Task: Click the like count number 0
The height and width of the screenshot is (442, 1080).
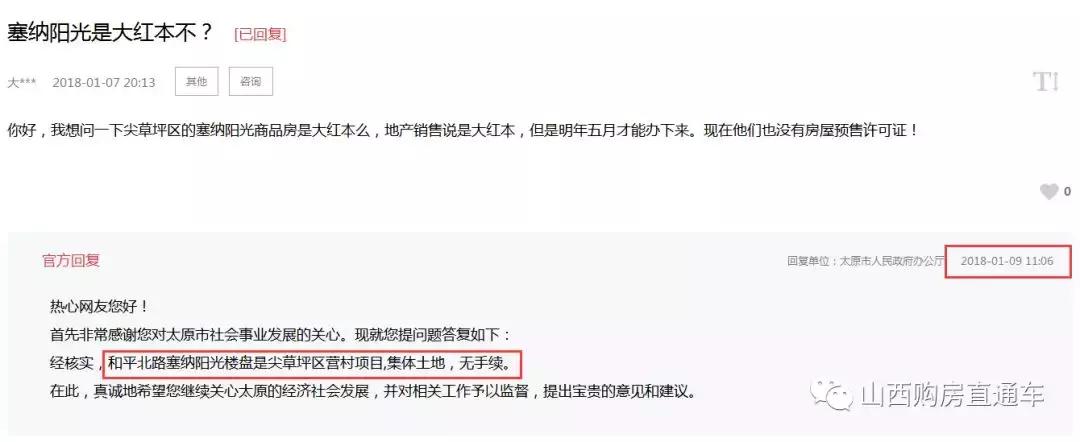Action: click(1068, 192)
